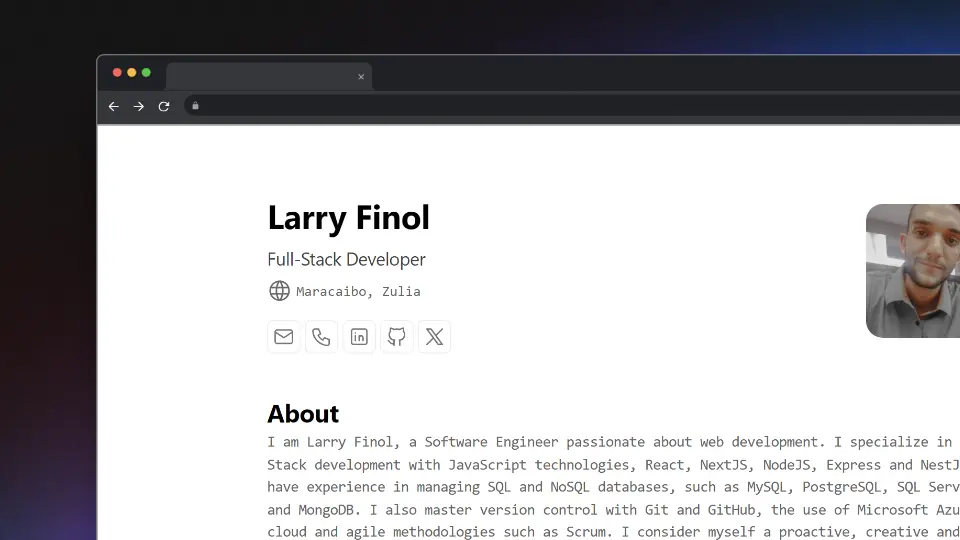
Task: Close the browser tab with the X
Action: coord(361,77)
